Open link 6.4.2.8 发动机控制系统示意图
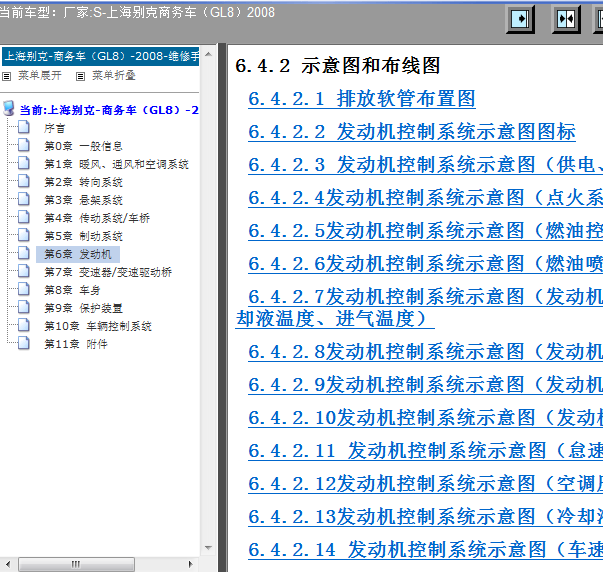Screen dimensions: 603x572 click(x=425, y=352)
